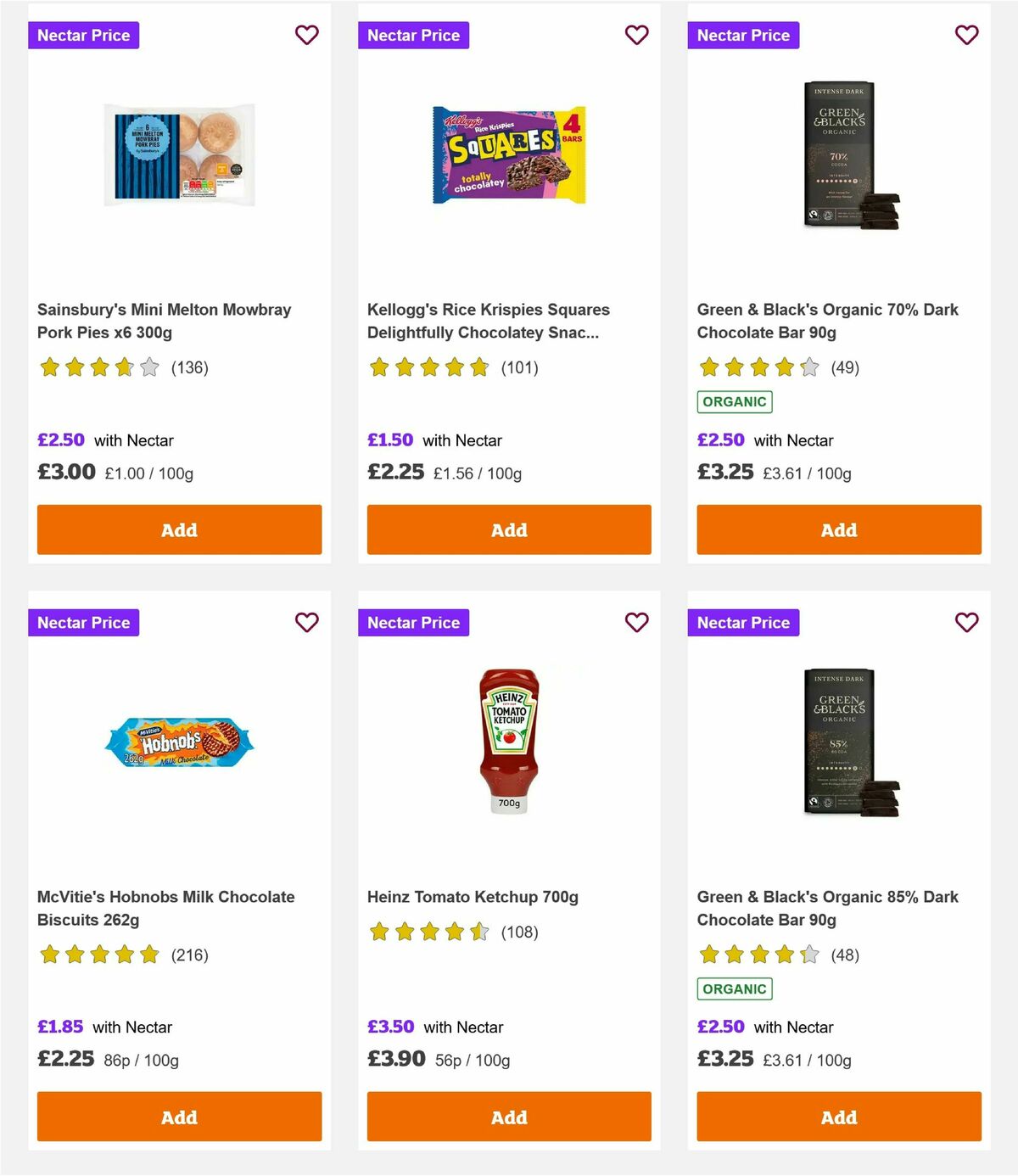The image size is (1018, 1176).
Task: Favourite the Green & Black's 70% Dark Chocolate
Action: pyautogui.click(x=966, y=35)
